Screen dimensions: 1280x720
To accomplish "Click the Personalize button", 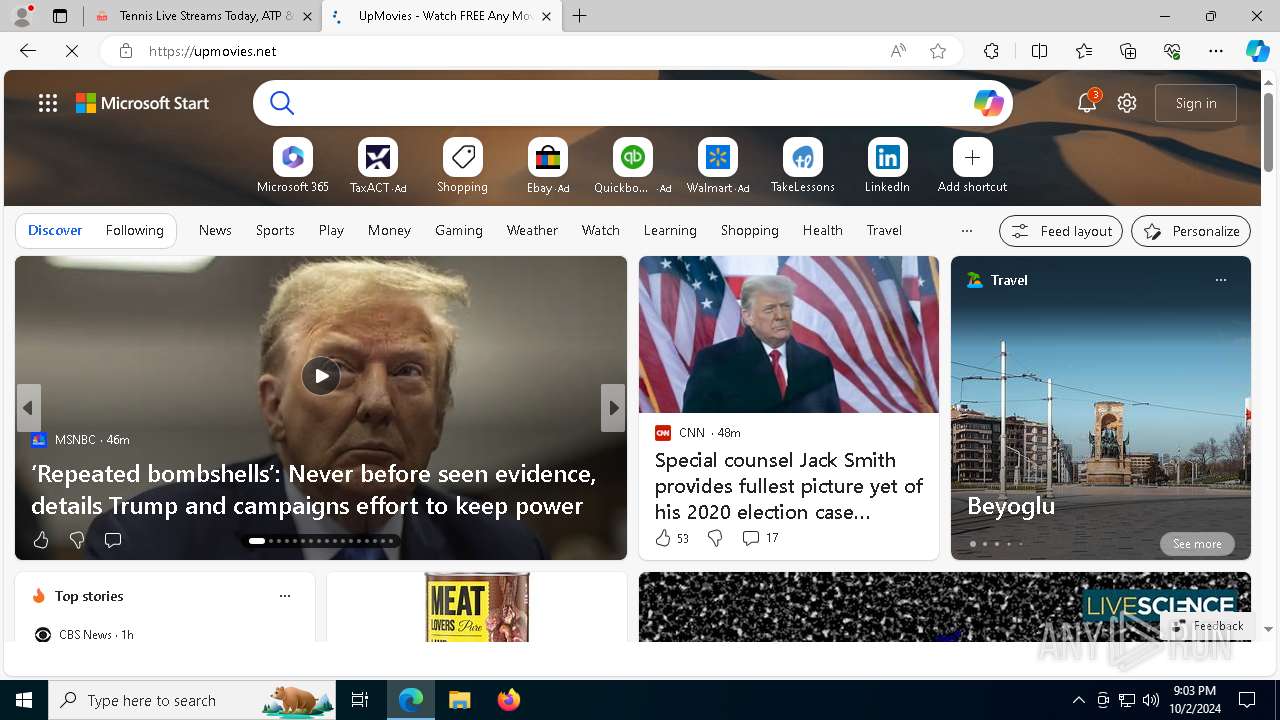I will pyautogui.click(x=1191, y=231).
